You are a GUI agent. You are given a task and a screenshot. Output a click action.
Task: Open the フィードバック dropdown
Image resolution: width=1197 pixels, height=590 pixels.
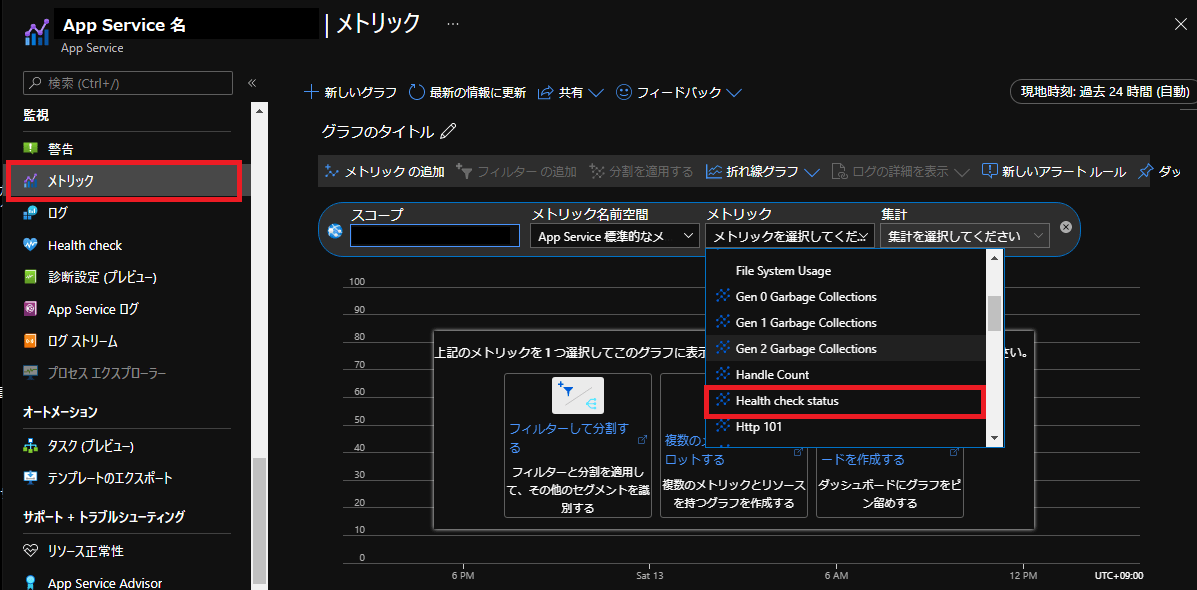679,92
